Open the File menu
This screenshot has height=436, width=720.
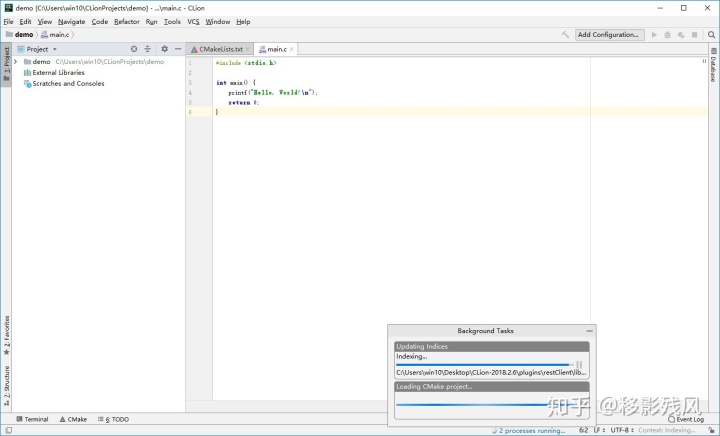8,22
